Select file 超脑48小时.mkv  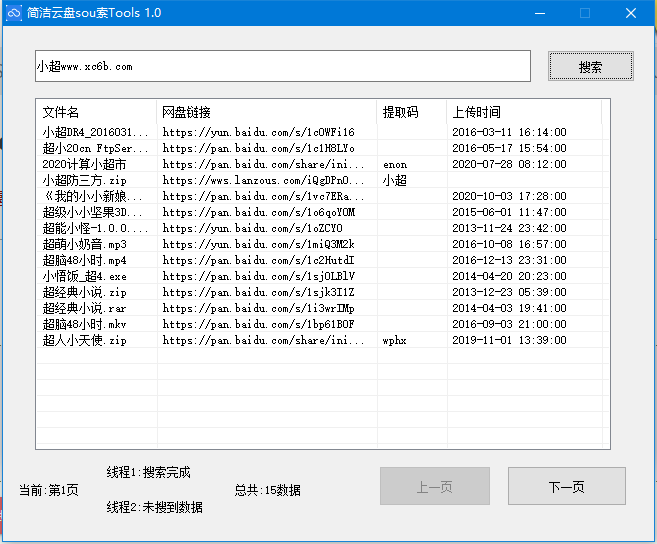point(84,324)
